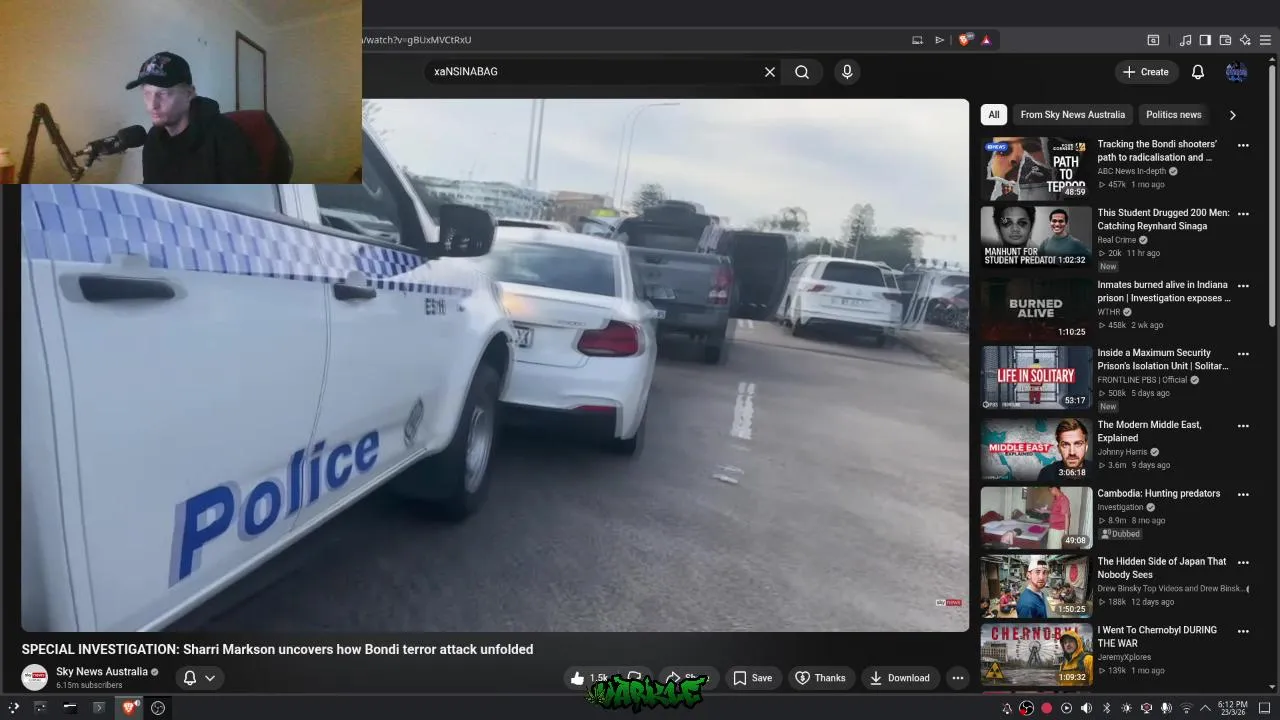1280x720 pixels.
Task: Select From Sky News Australia chip
Action: 1072,115
